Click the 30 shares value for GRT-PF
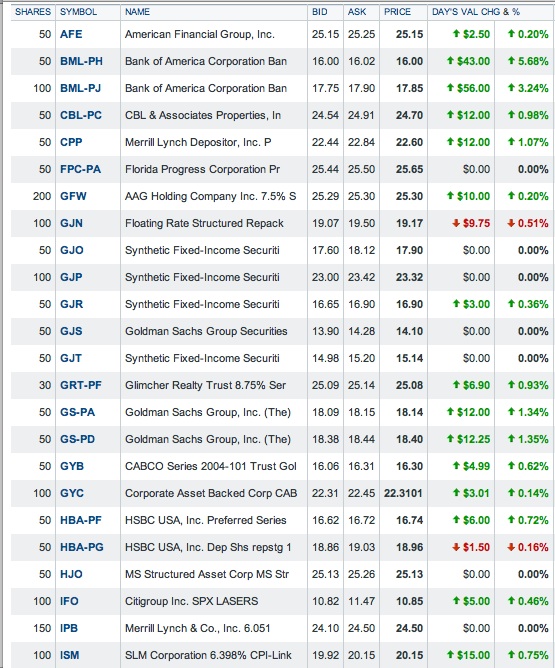The width and height of the screenshot is (555, 668). [x=45, y=385]
